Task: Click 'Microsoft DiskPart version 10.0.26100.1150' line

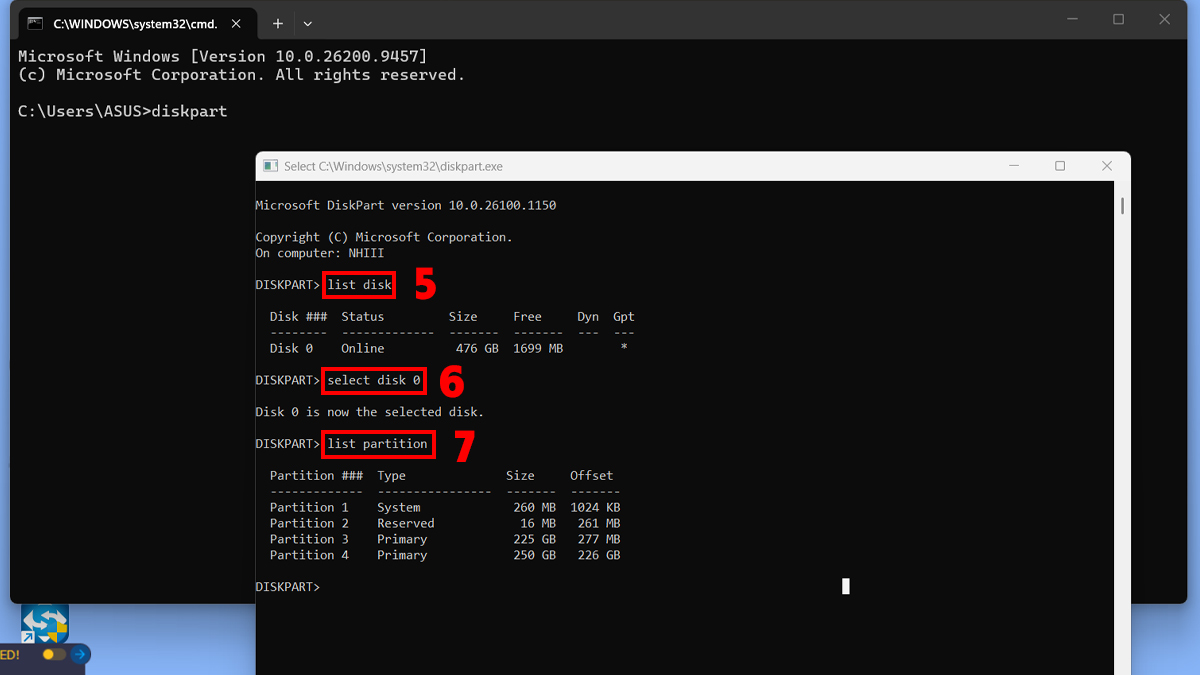Action: (x=406, y=205)
